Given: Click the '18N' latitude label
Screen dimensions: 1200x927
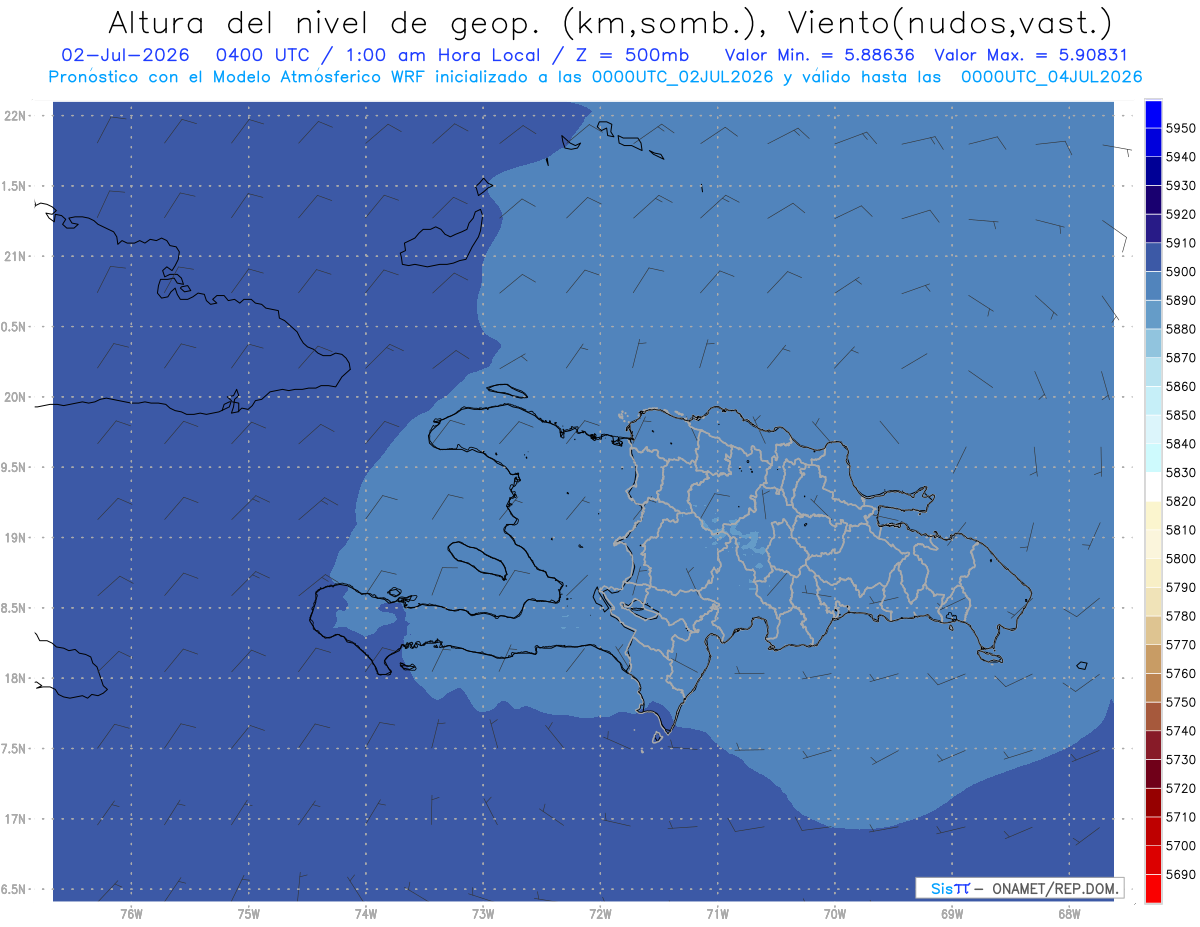Looking at the screenshot, I should click(15, 679).
